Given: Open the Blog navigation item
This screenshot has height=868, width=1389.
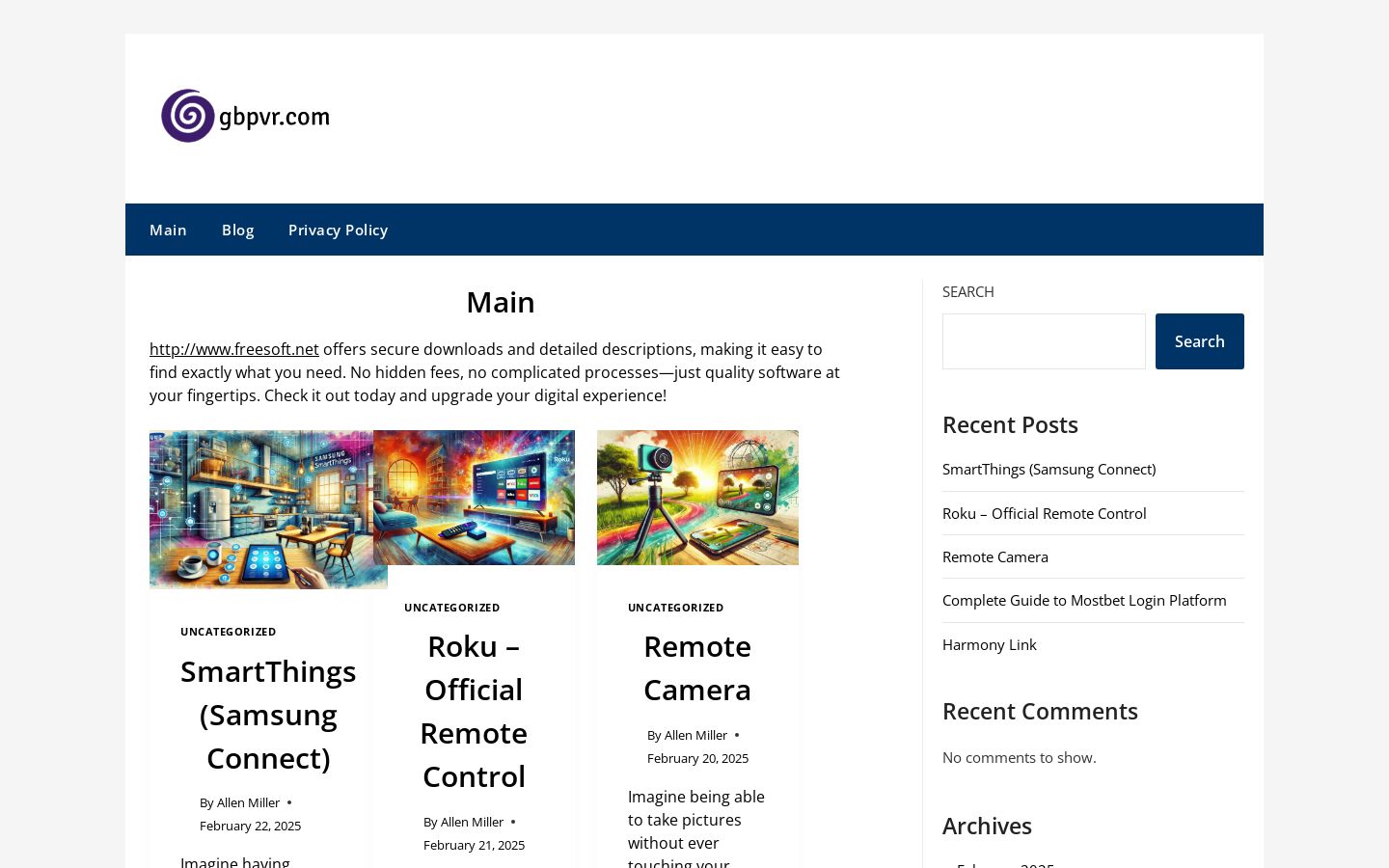Looking at the screenshot, I should pyautogui.click(x=237, y=230).
